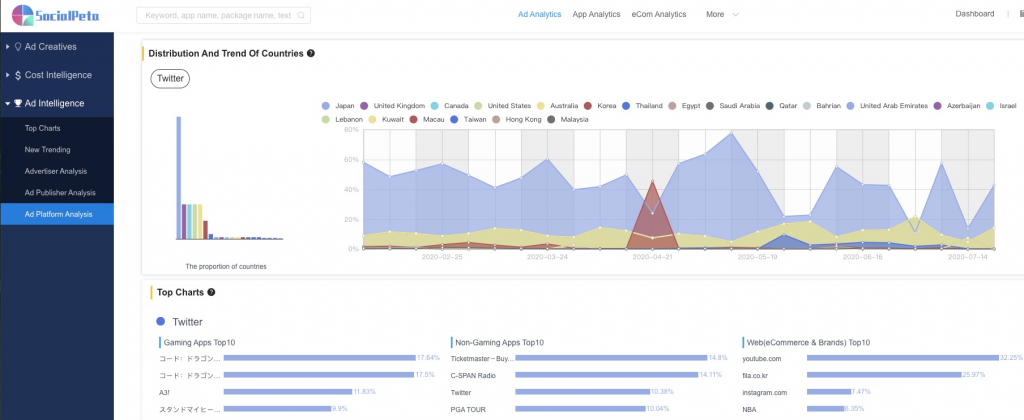Click the instagram.com entry
Viewport: 1024px width, 420px height.
[x=765, y=393]
